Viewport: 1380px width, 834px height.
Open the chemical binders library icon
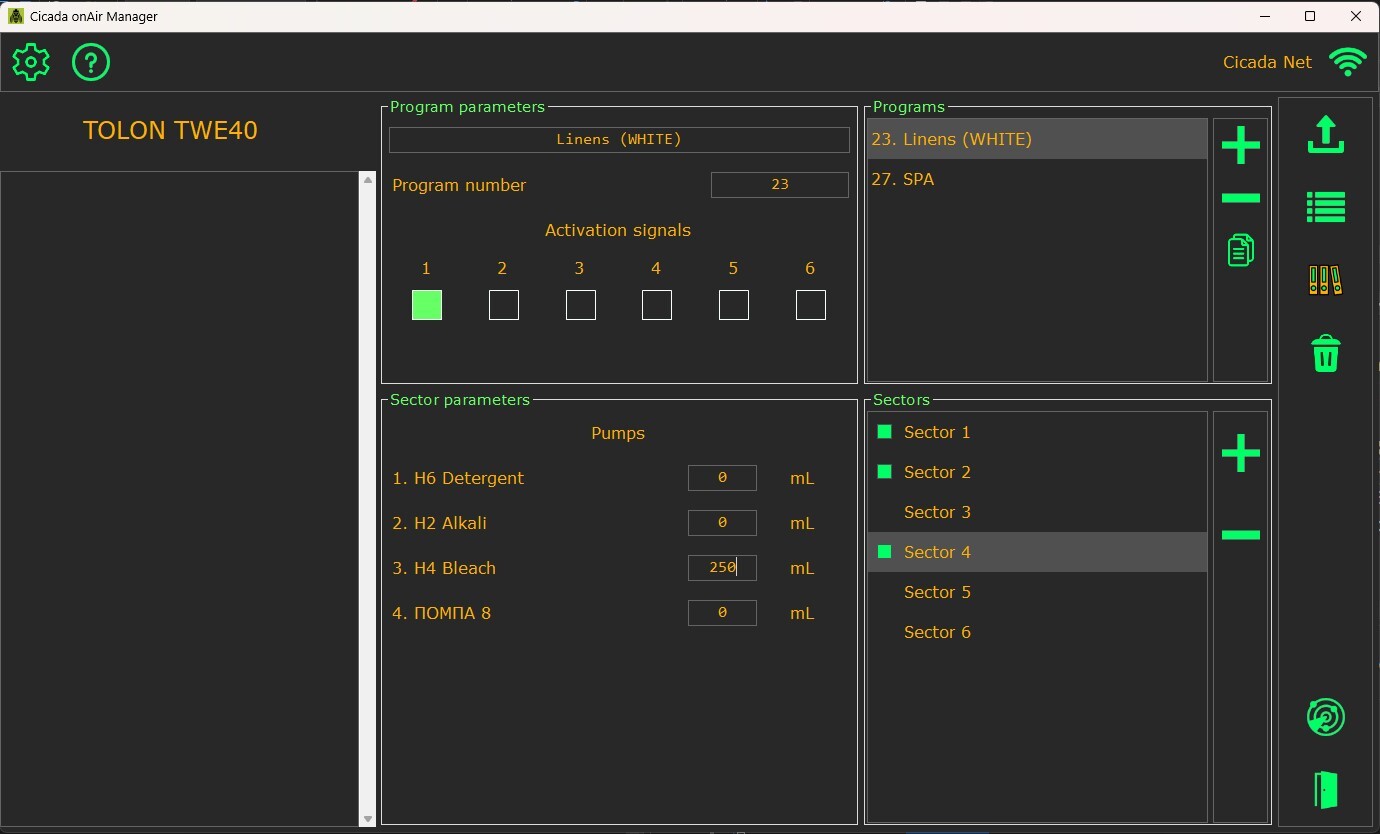(x=1325, y=280)
